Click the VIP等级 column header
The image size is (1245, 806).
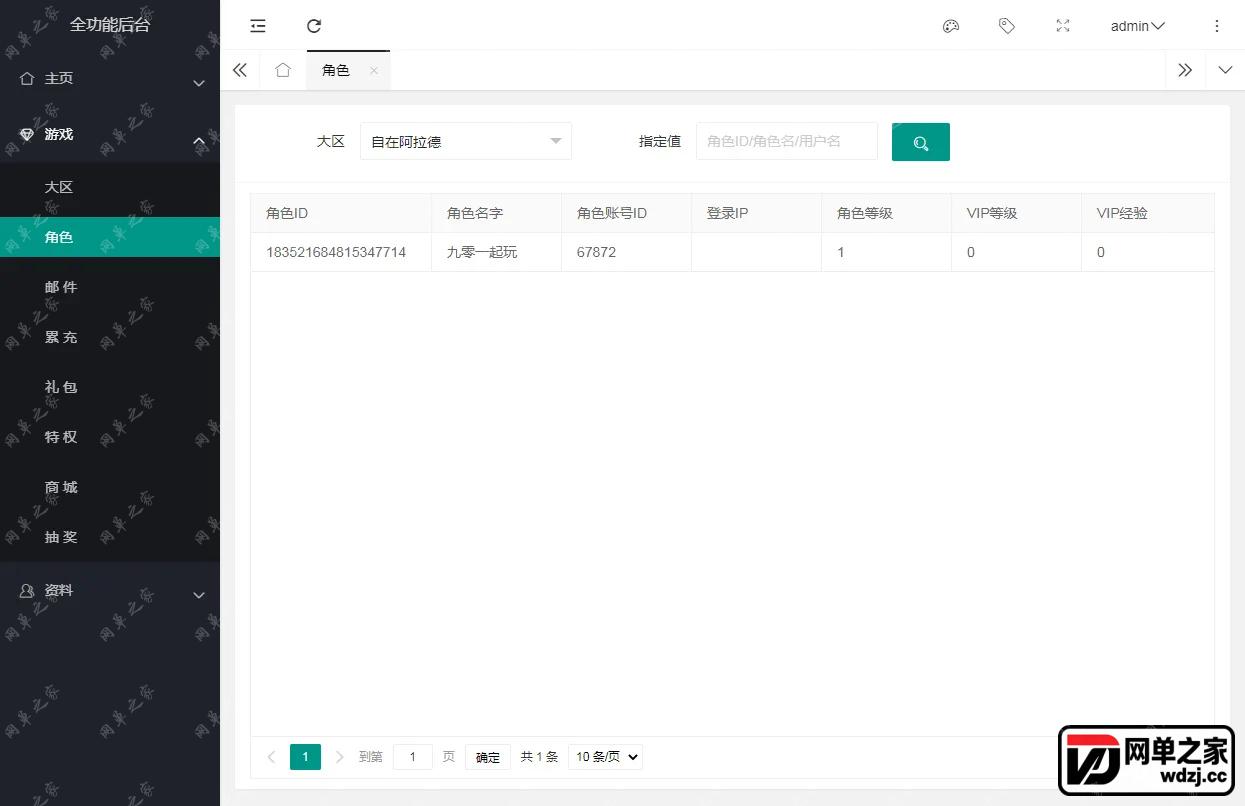1016,213
